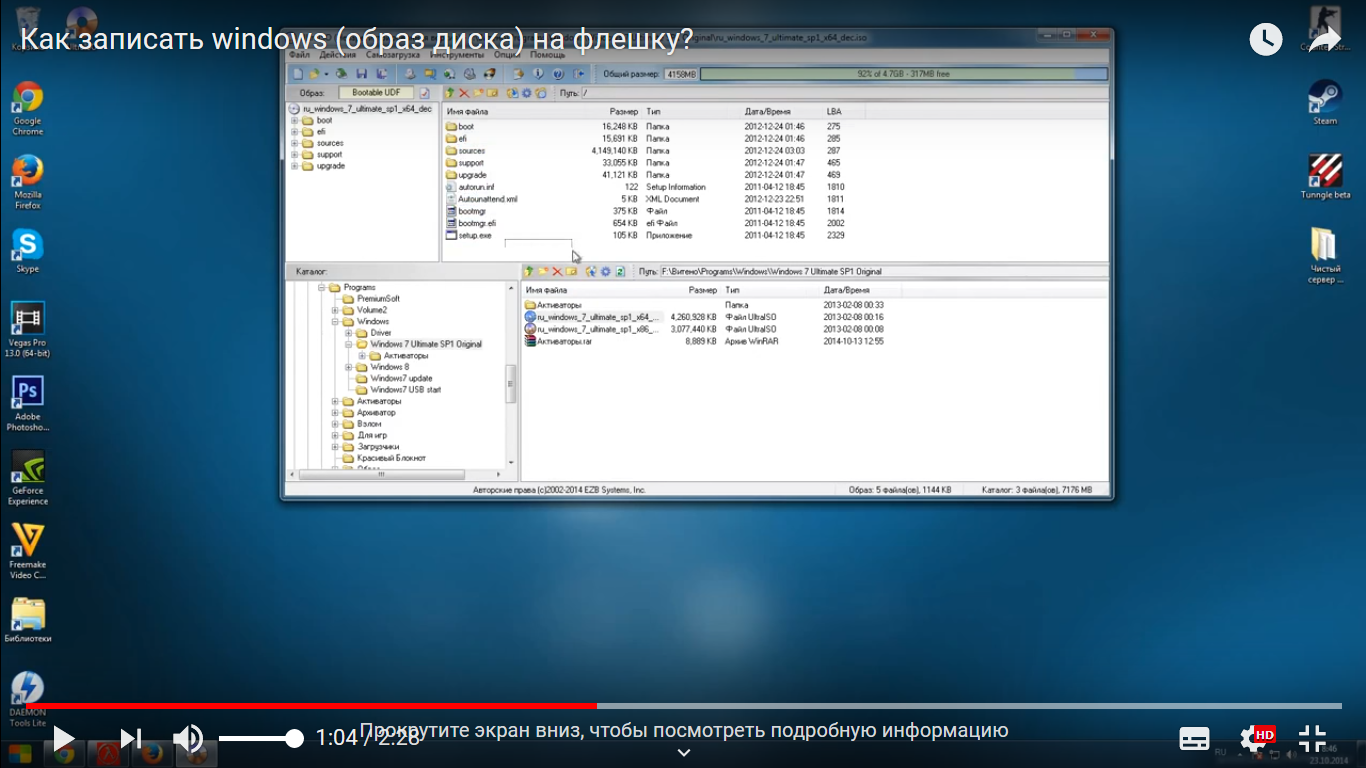
Task: Sort image files by Размер column header
Action: tap(624, 111)
